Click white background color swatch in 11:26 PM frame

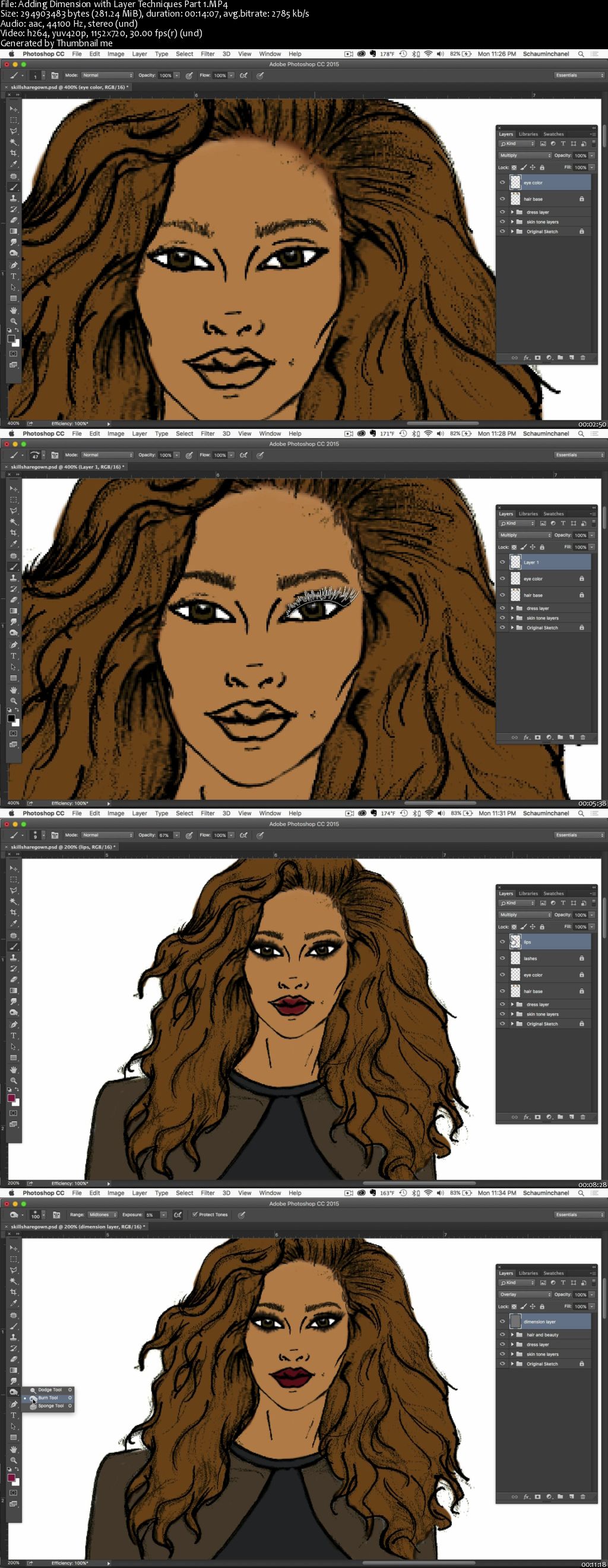(x=16, y=343)
